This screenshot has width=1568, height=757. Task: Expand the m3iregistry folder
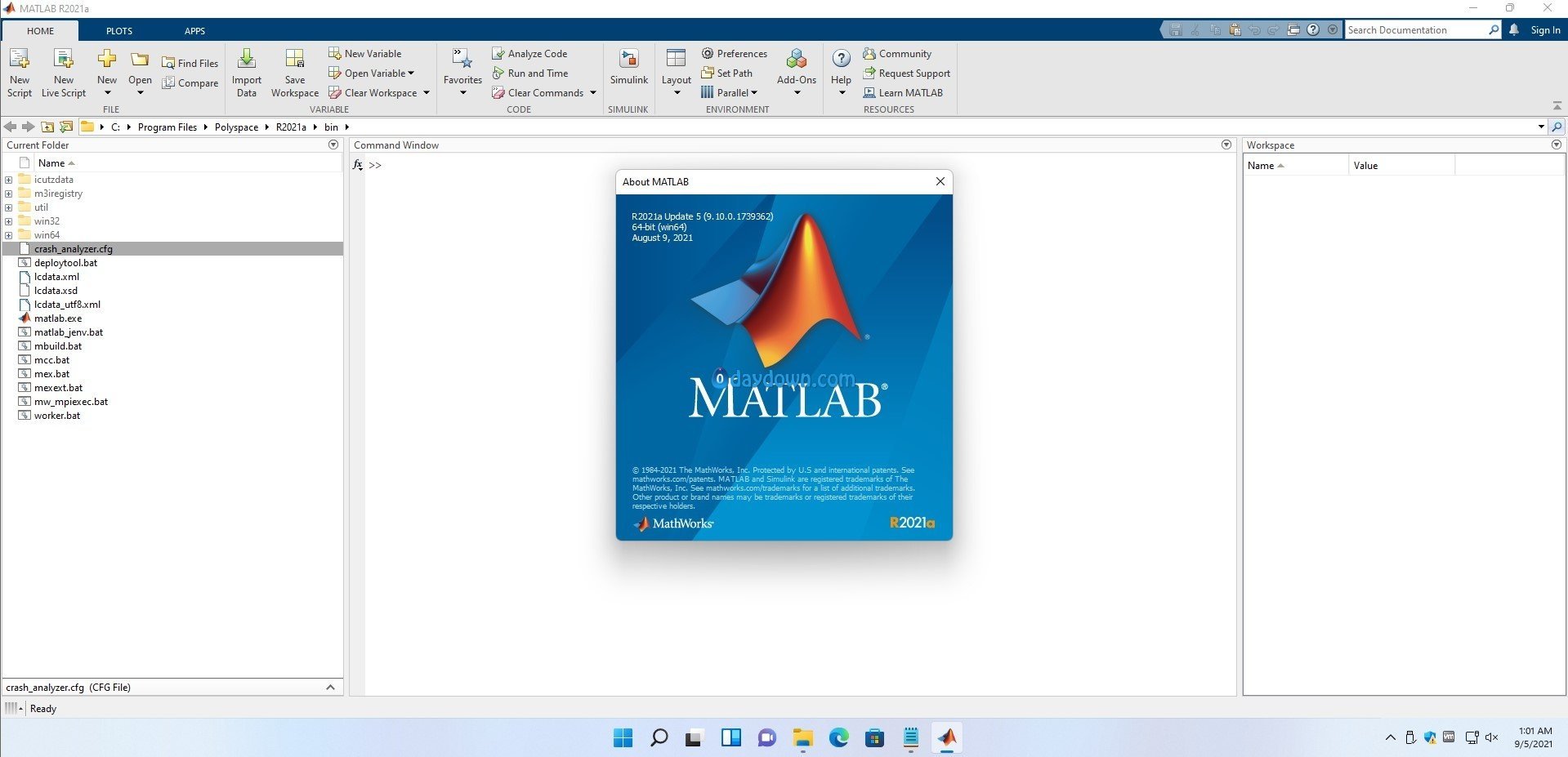tap(8, 194)
